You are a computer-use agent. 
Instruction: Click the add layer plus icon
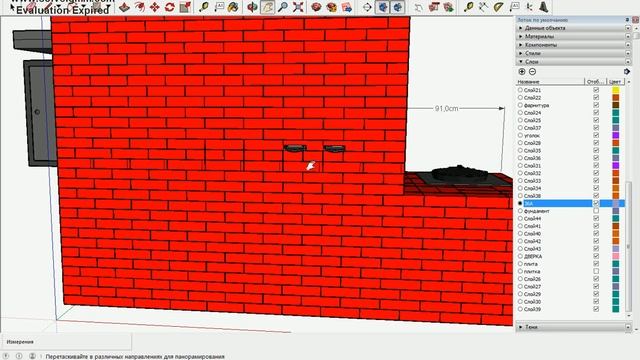(x=522, y=71)
